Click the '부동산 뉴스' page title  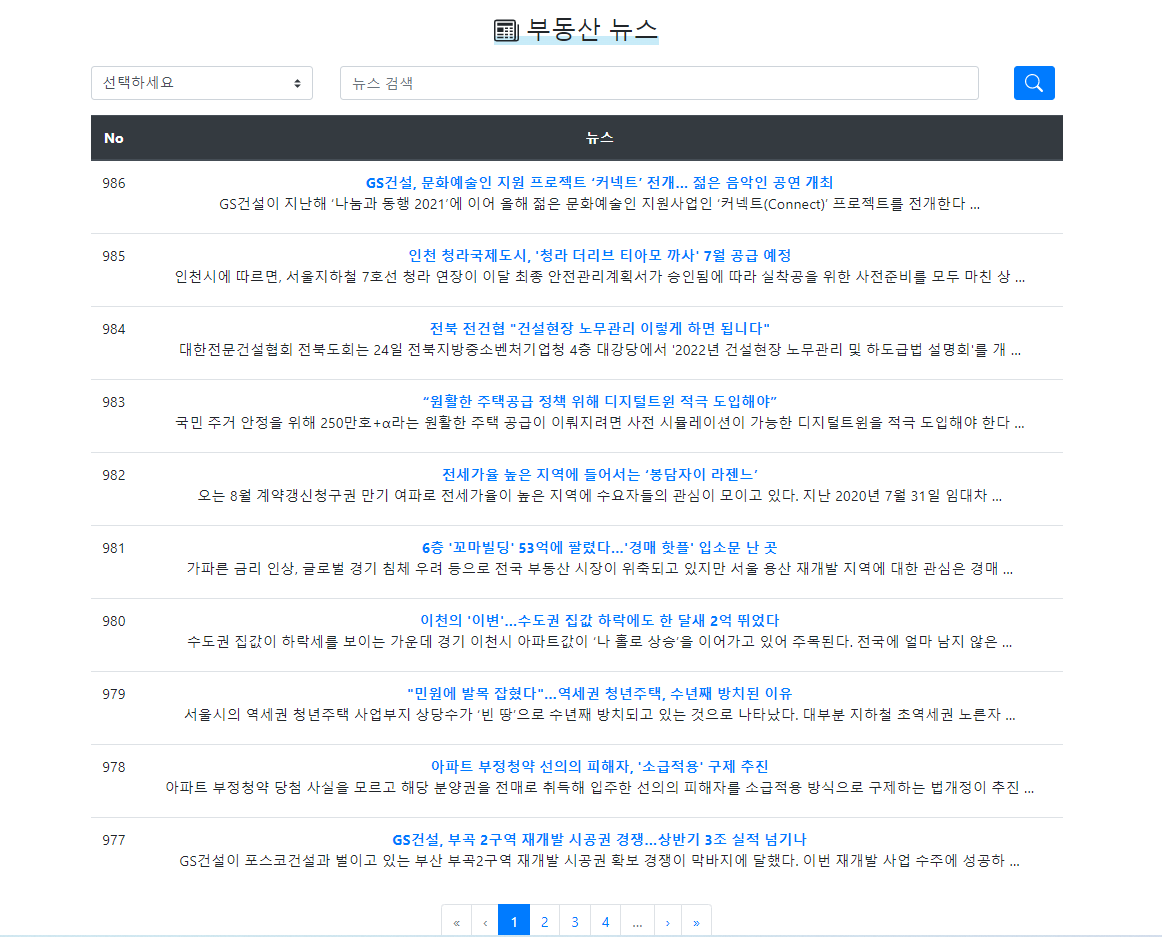pos(593,30)
